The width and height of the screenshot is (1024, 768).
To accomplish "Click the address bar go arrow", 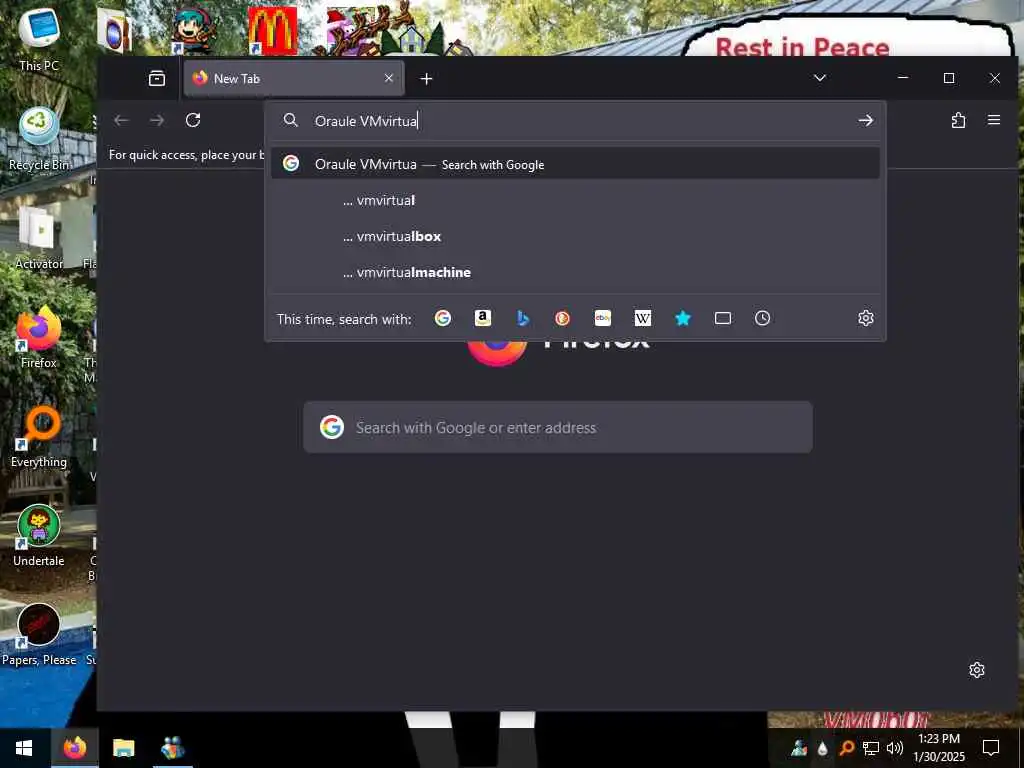I will [865, 120].
